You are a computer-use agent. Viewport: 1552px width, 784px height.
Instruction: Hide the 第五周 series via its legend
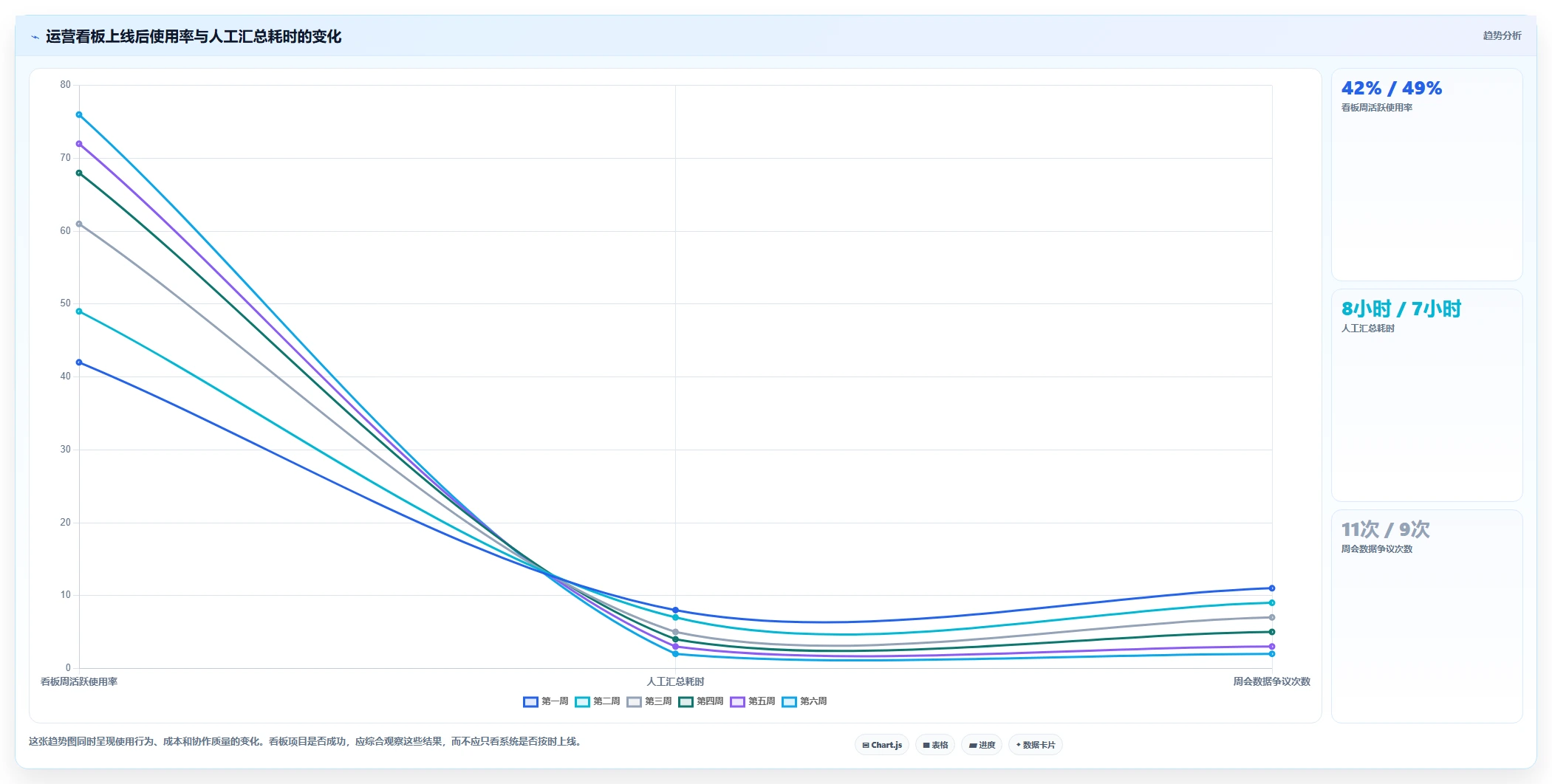[753, 701]
